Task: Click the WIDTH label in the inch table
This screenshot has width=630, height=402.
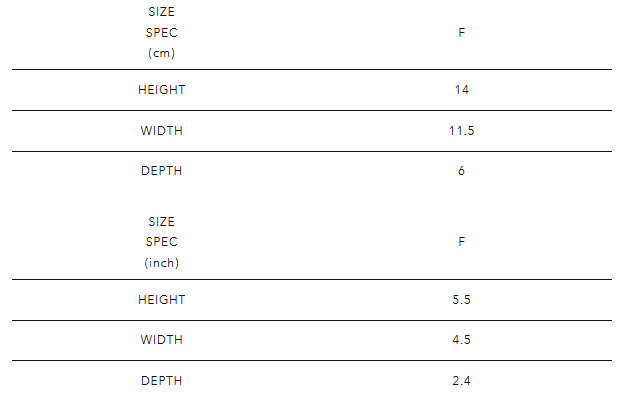Action: click(161, 340)
